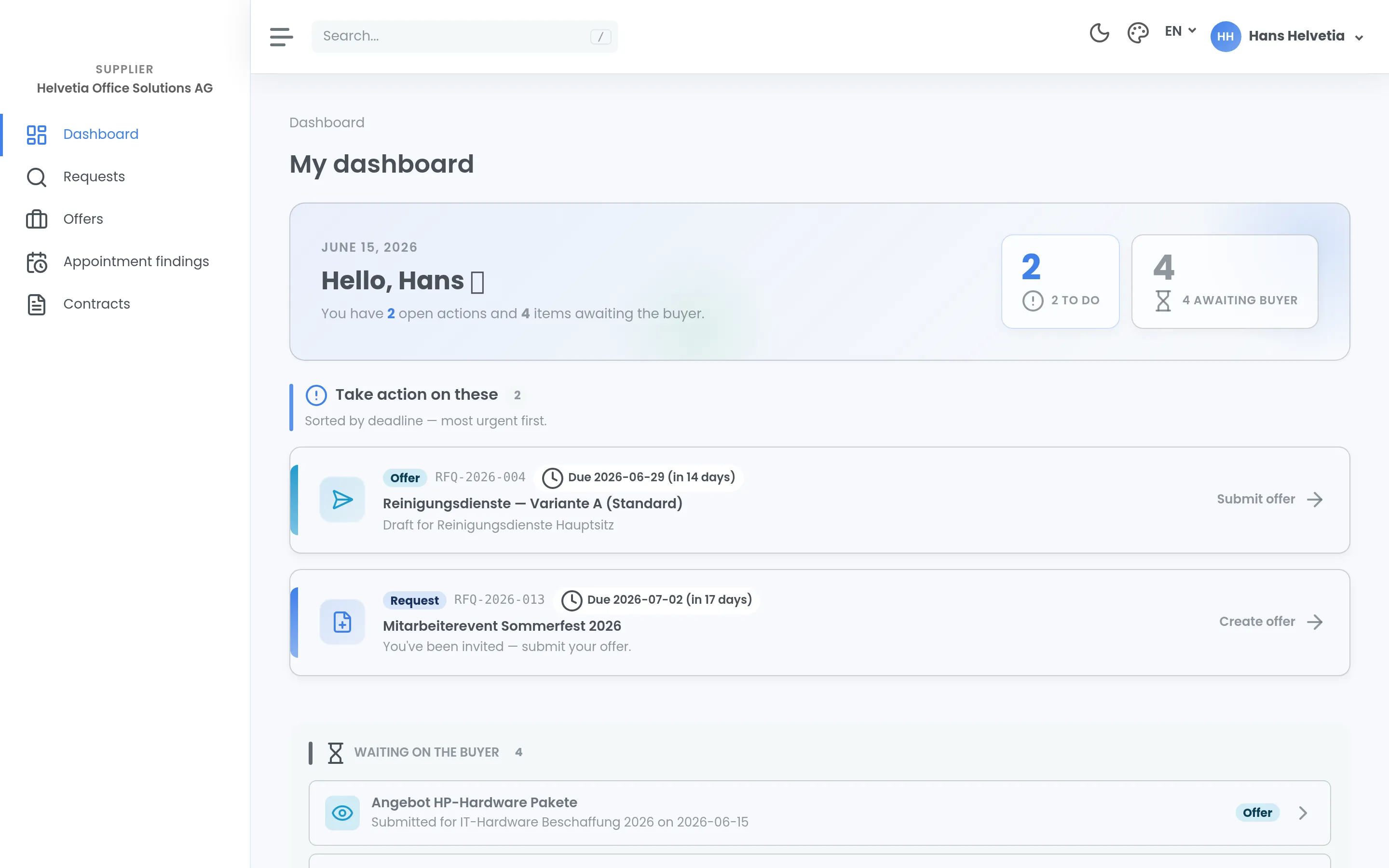Click the new document icon on Sommerfest card

[x=342, y=622]
